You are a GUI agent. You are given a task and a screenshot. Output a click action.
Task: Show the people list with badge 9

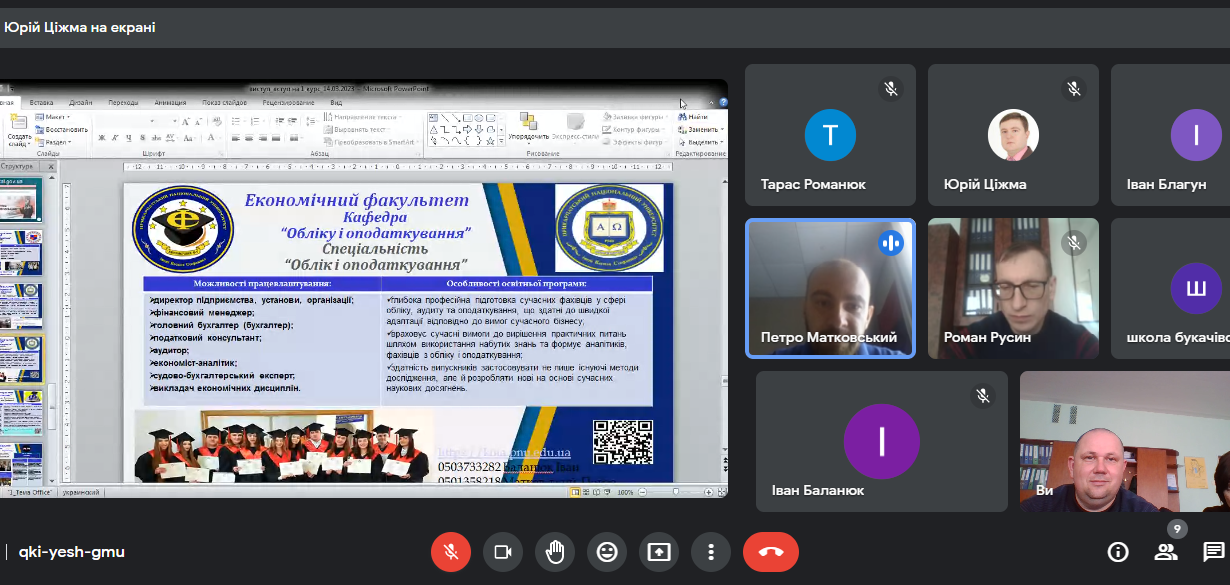coord(1166,551)
